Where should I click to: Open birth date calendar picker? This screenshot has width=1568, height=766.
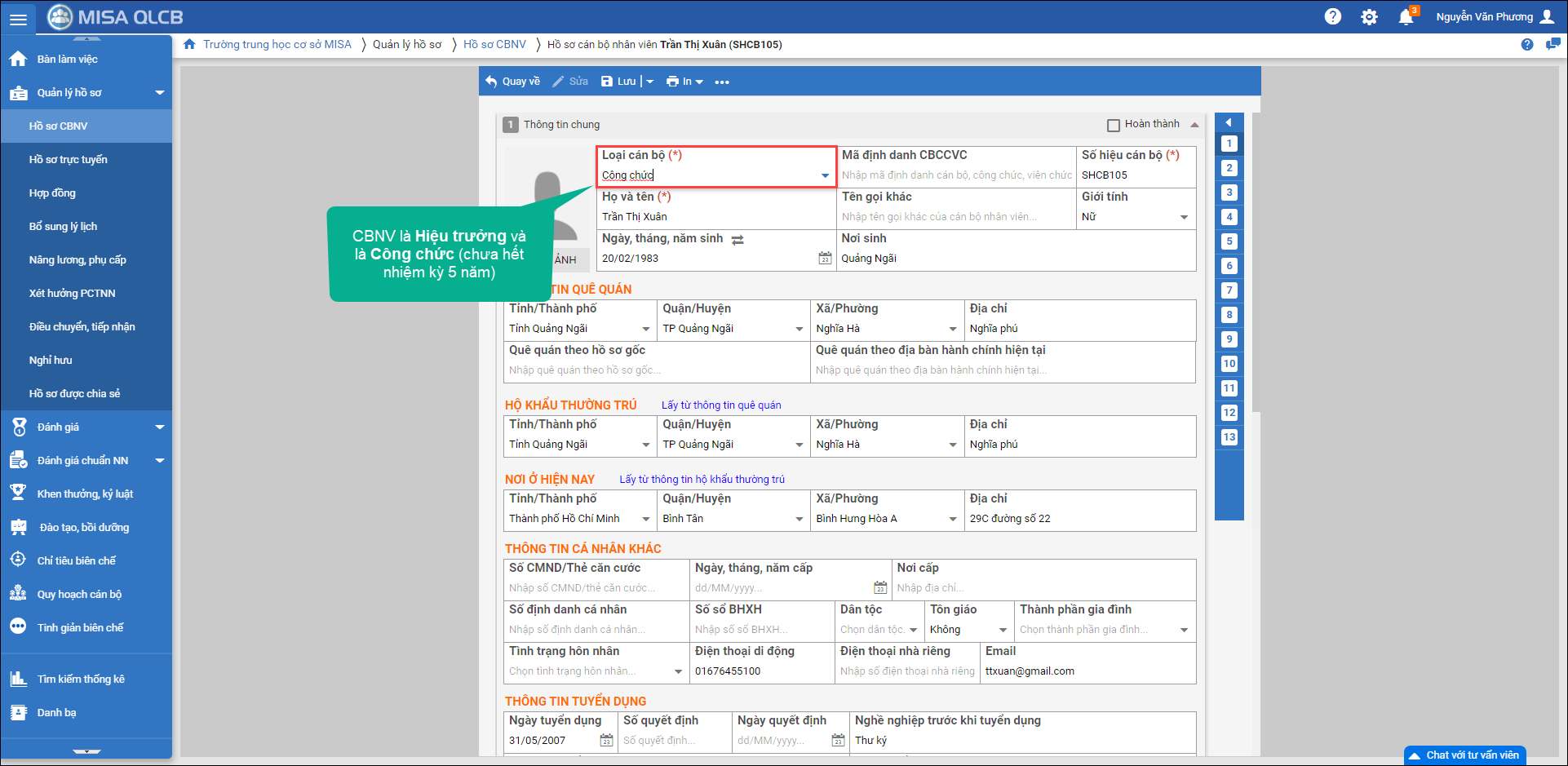pyautogui.click(x=825, y=259)
